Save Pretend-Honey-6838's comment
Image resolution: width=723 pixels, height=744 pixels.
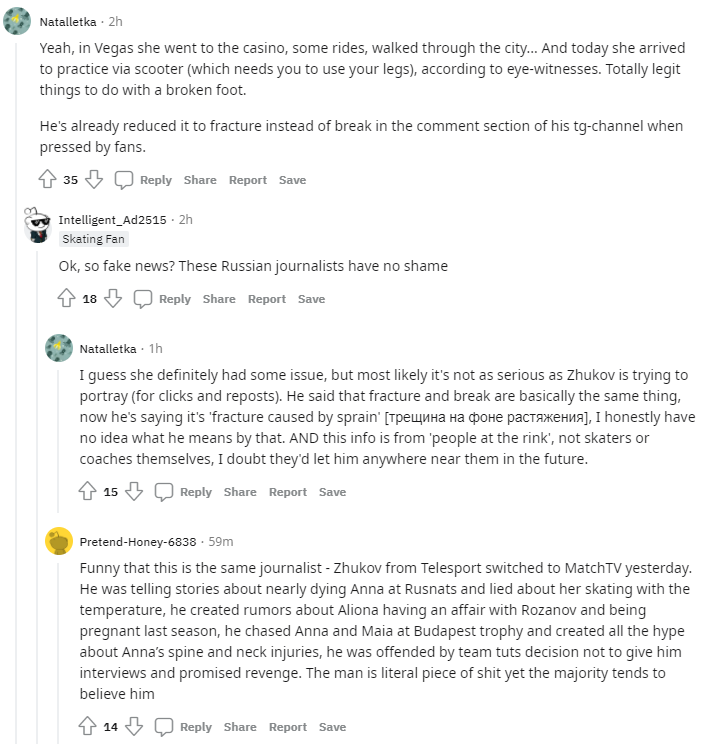coord(332,727)
